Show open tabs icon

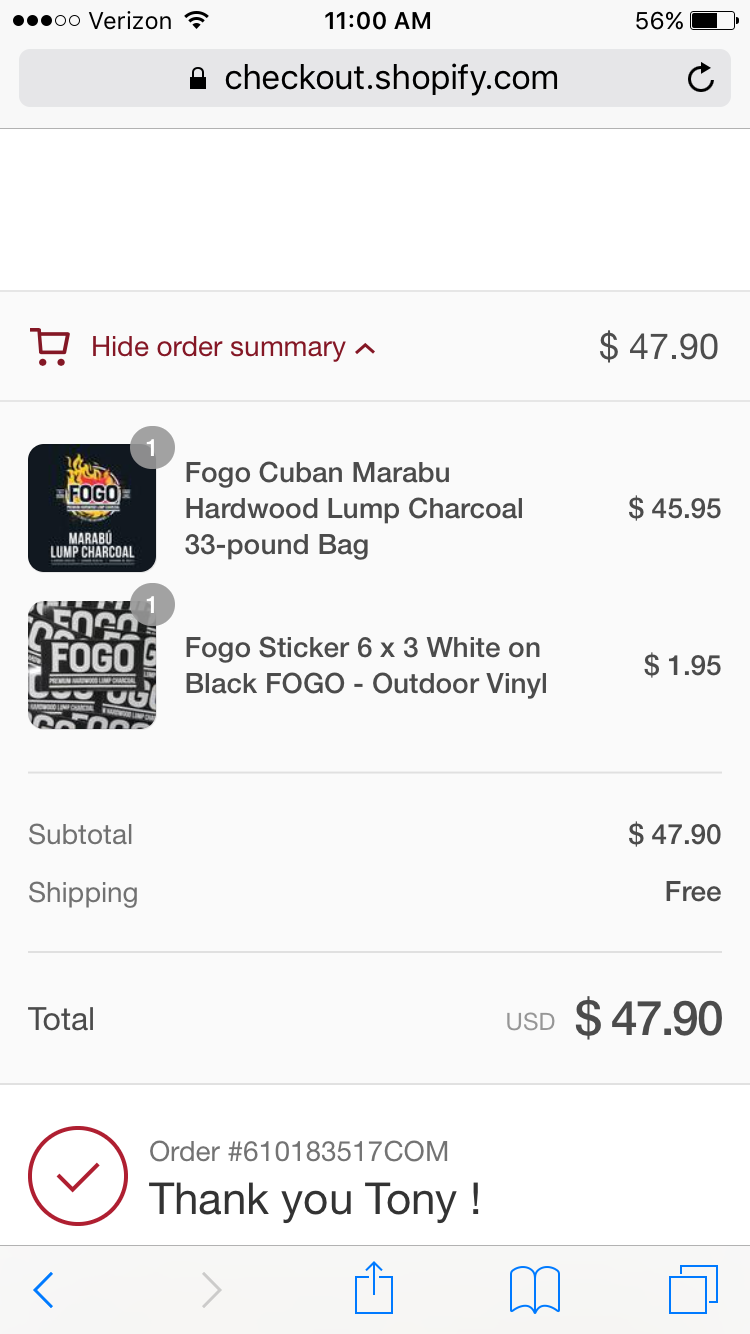click(x=693, y=1289)
